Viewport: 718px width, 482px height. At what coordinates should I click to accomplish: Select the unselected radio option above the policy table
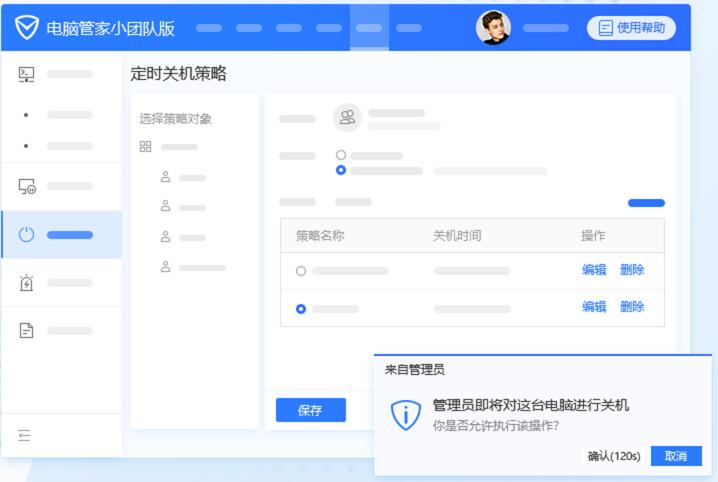tap(341, 156)
